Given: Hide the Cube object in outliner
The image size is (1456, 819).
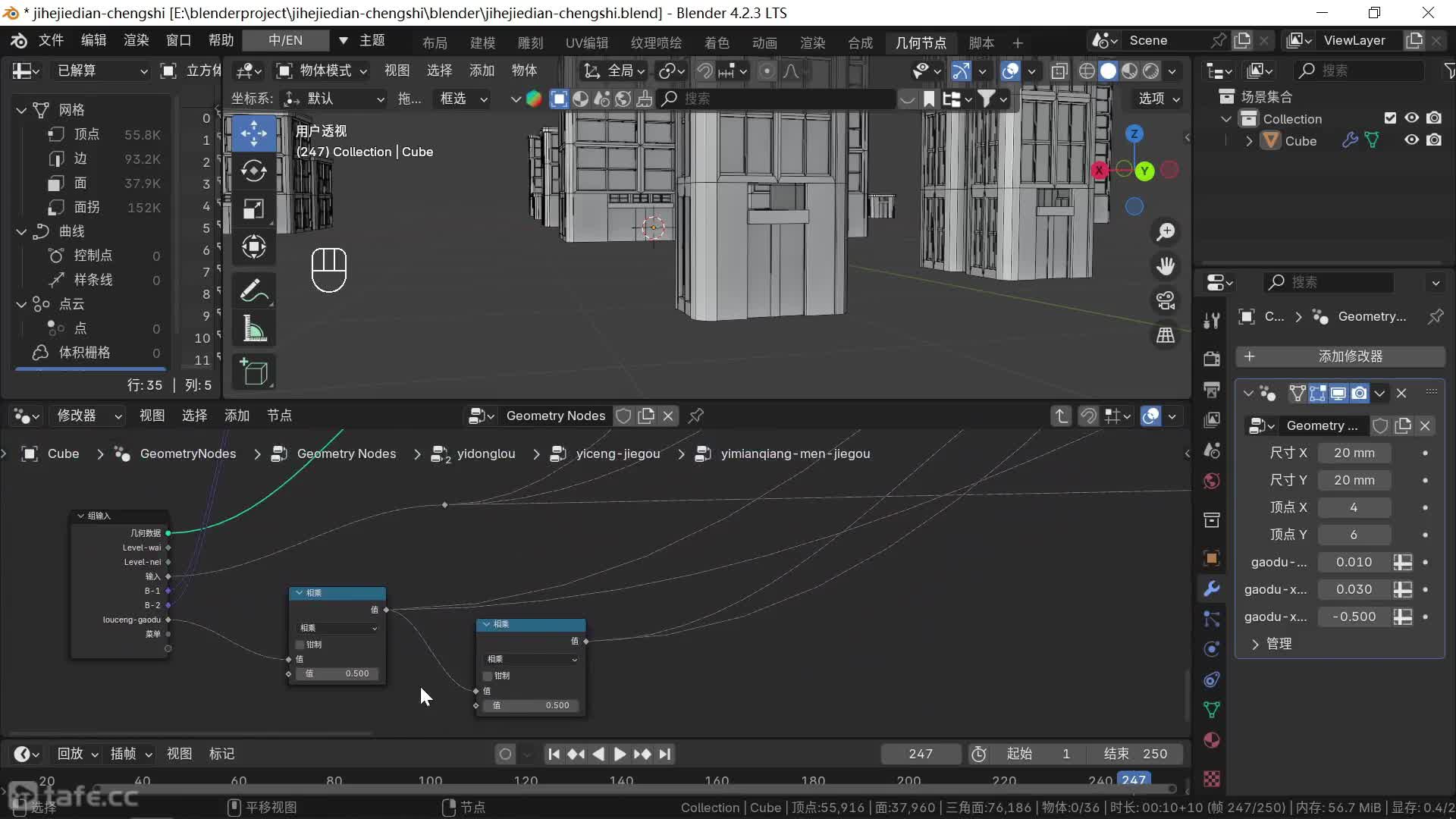Looking at the screenshot, I should [x=1411, y=140].
